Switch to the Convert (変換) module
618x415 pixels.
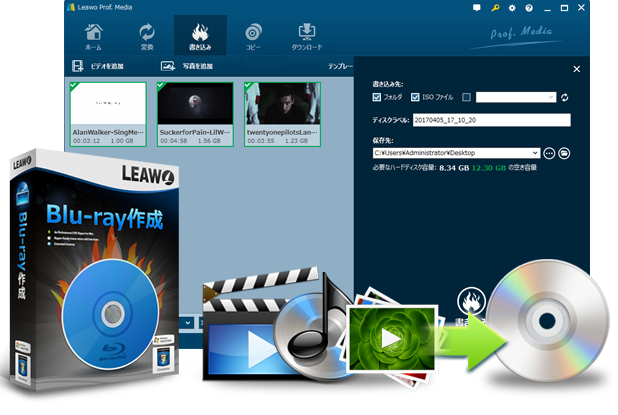point(147,37)
